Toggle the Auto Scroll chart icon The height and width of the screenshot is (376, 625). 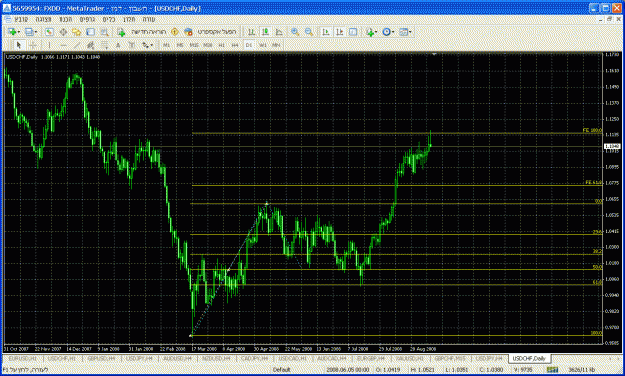[x=326, y=32]
